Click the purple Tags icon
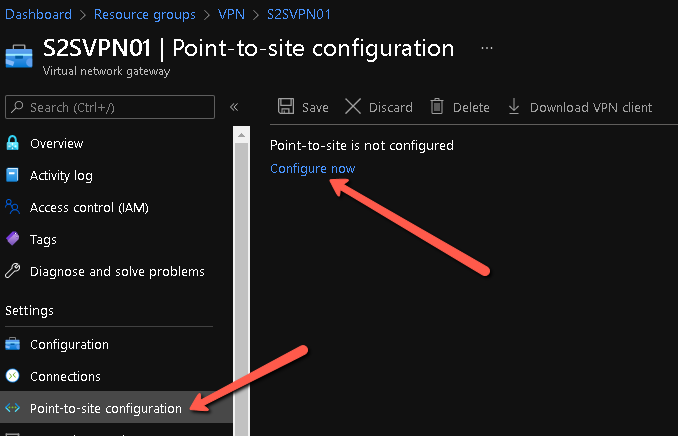The image size is (678, 436). click(13, 239)
